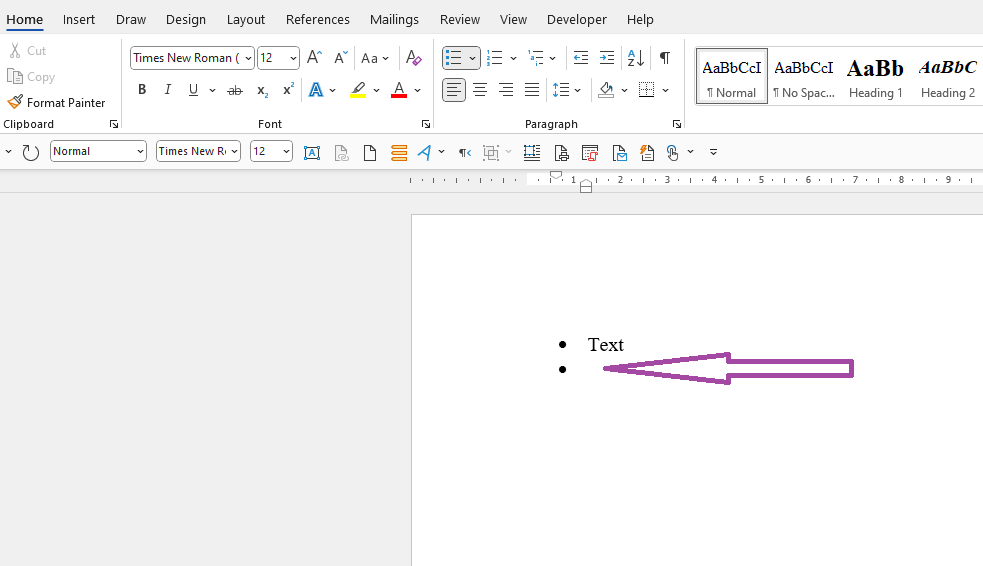Clear all formatting from selection
Image resolution: width=983 pixels, height=566 pixels.
pos(413,58)
